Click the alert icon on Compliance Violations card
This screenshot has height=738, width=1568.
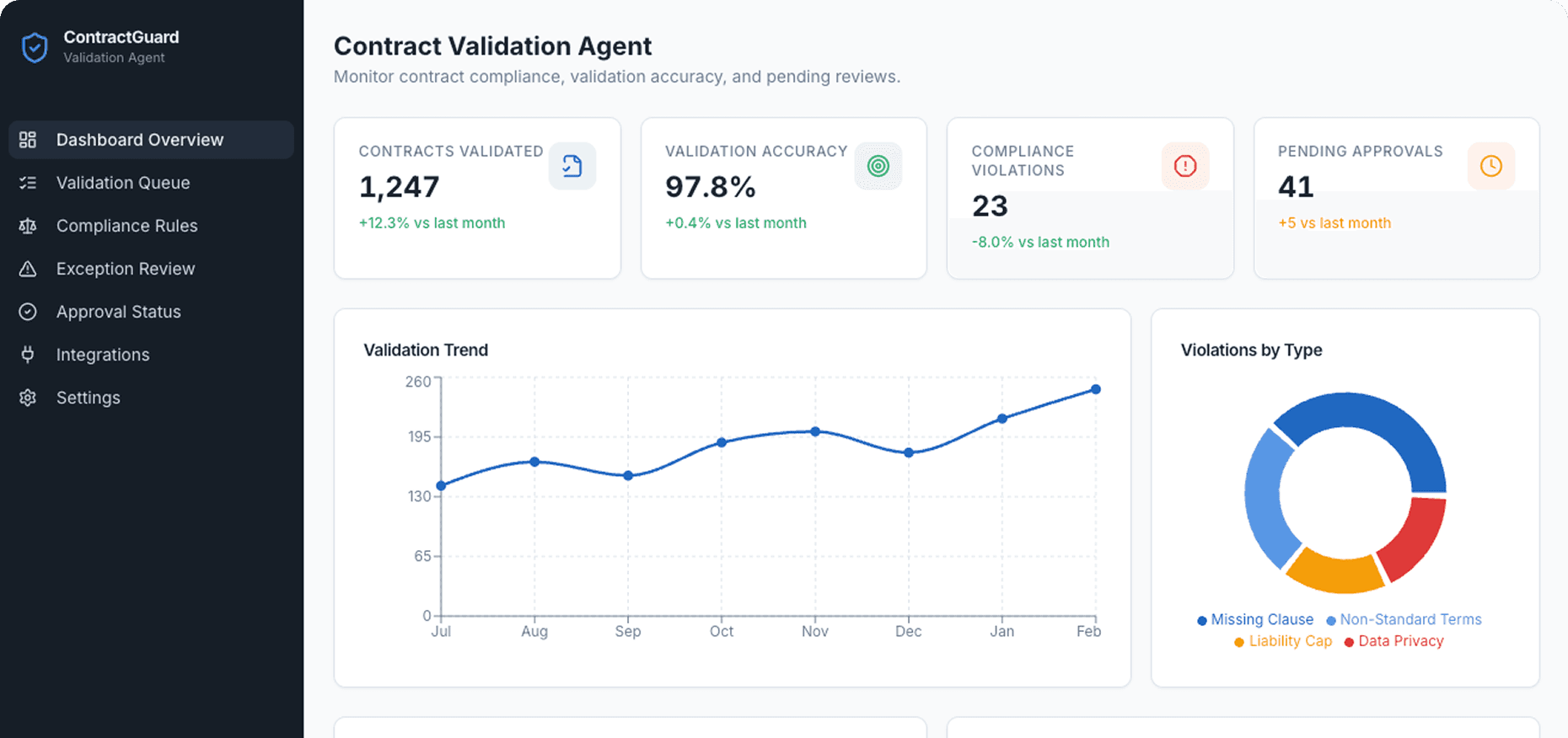(1185, 166)
